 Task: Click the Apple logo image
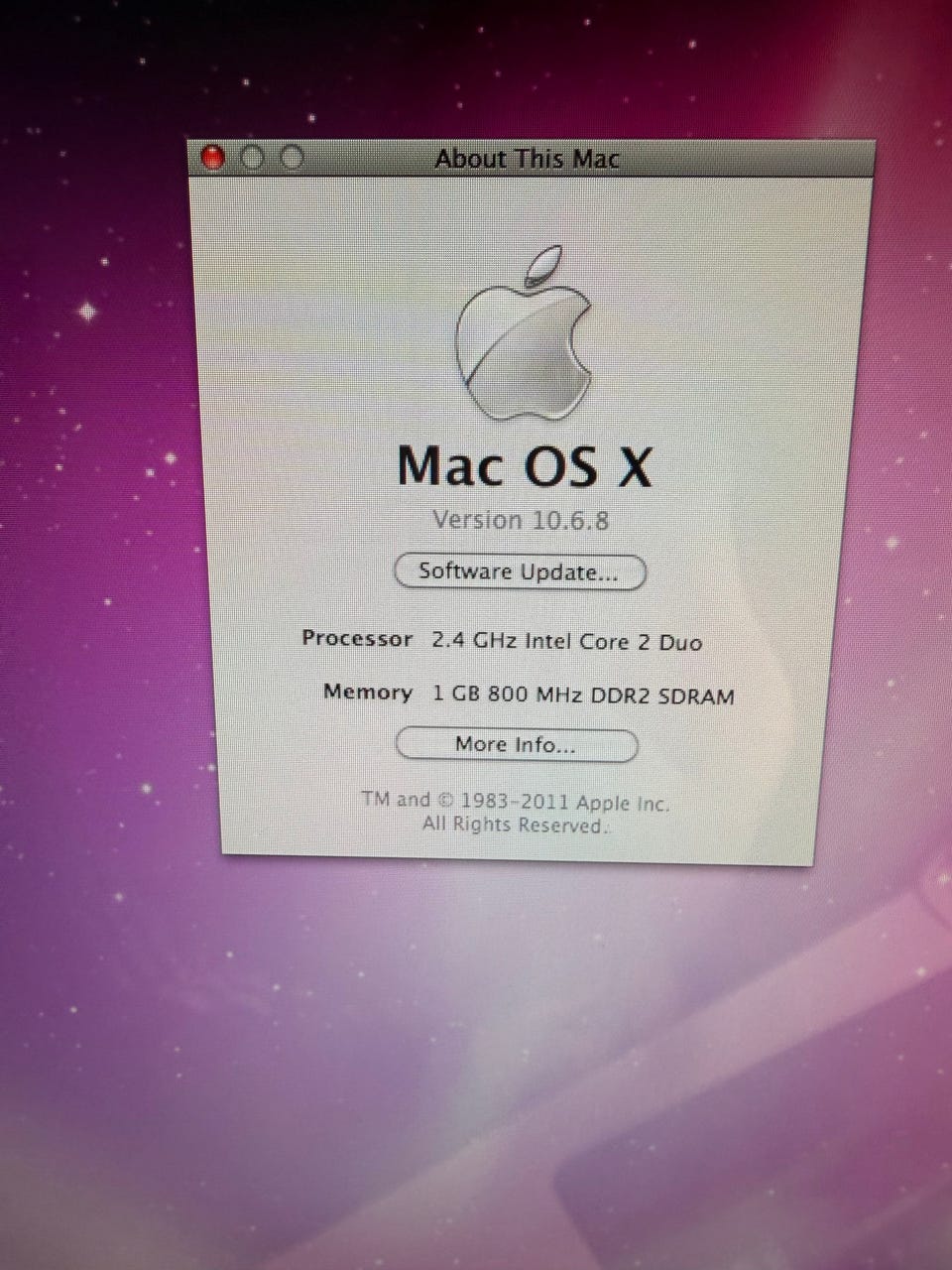[x=524, y=333]
